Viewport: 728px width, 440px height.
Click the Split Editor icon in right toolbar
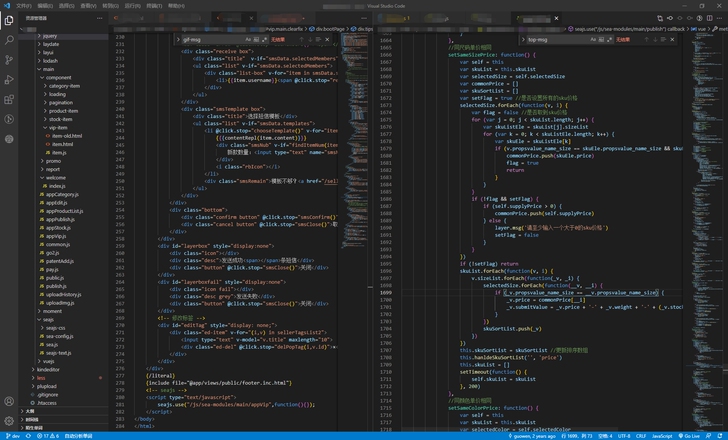(x=709, y=18)
